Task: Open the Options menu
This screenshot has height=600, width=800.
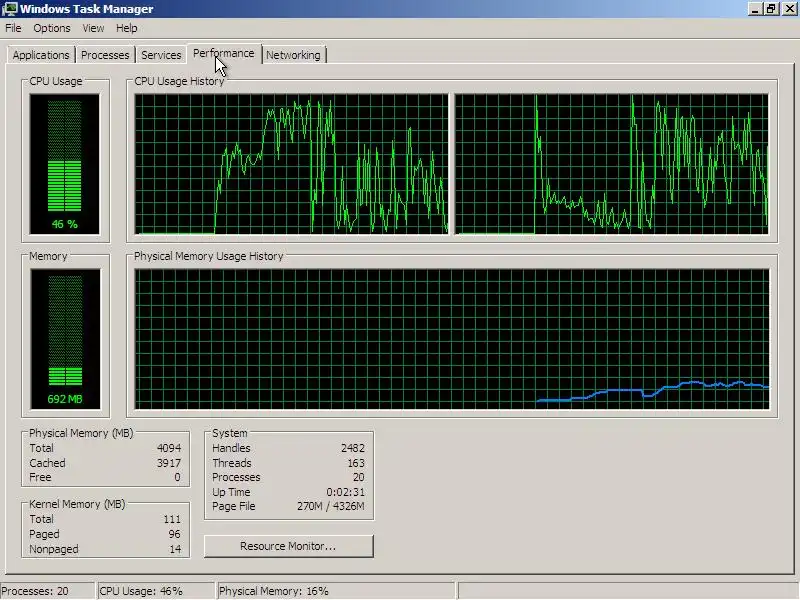Action: [x=52, y=29]
